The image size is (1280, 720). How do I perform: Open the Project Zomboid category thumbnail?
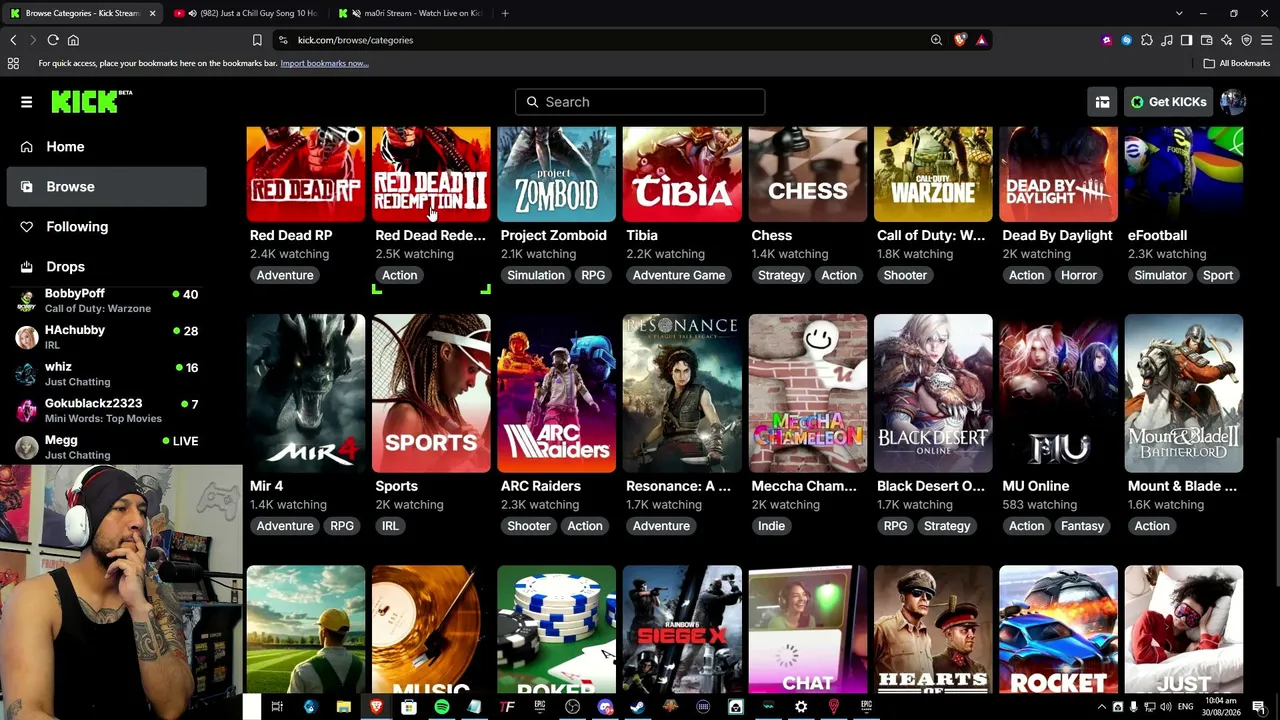[557, 174]
